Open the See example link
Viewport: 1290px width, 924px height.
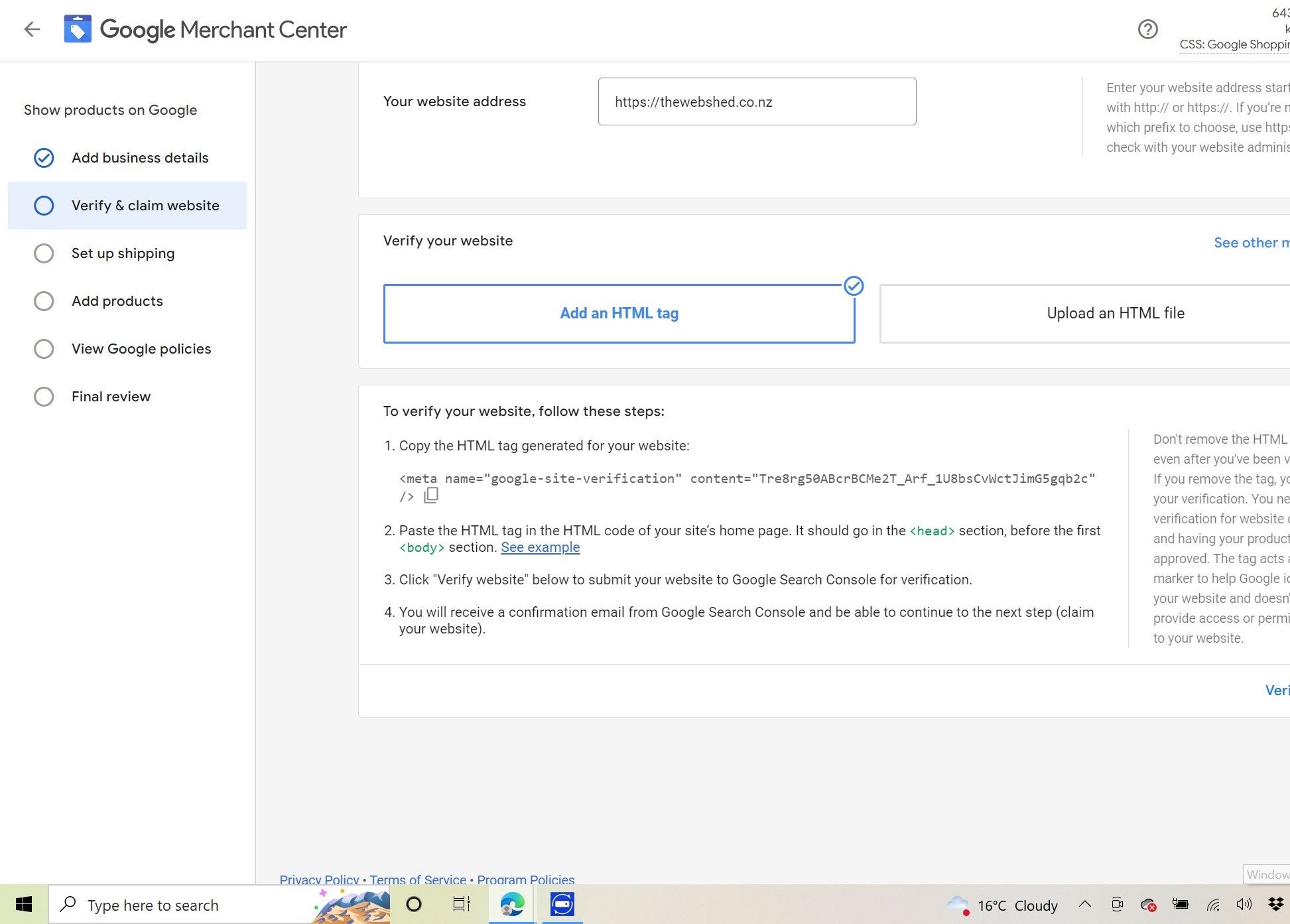coord(540,548)
